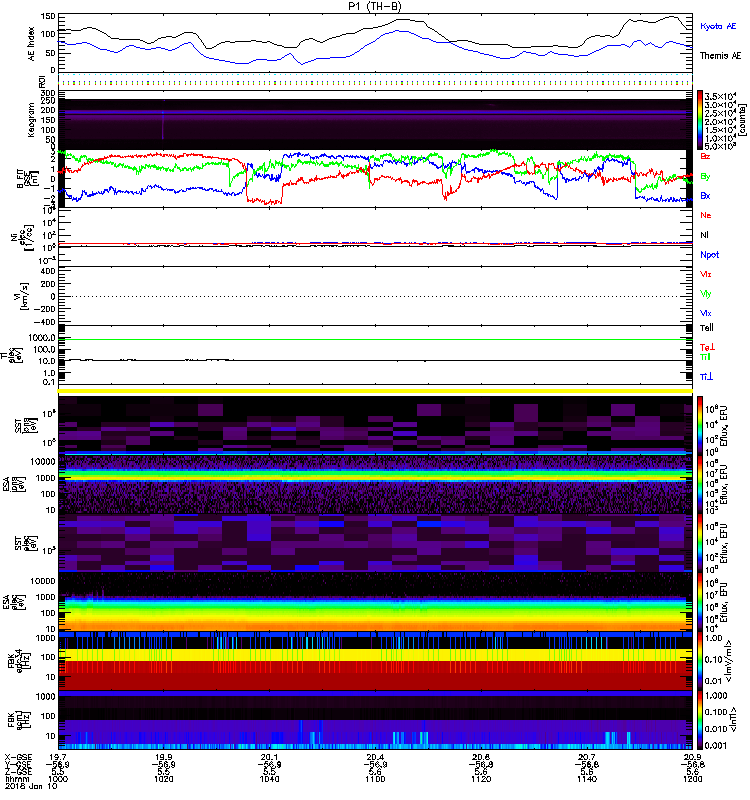Click the red "Viz" velocity legend label
750x800 pixels.
pos(705,274)
